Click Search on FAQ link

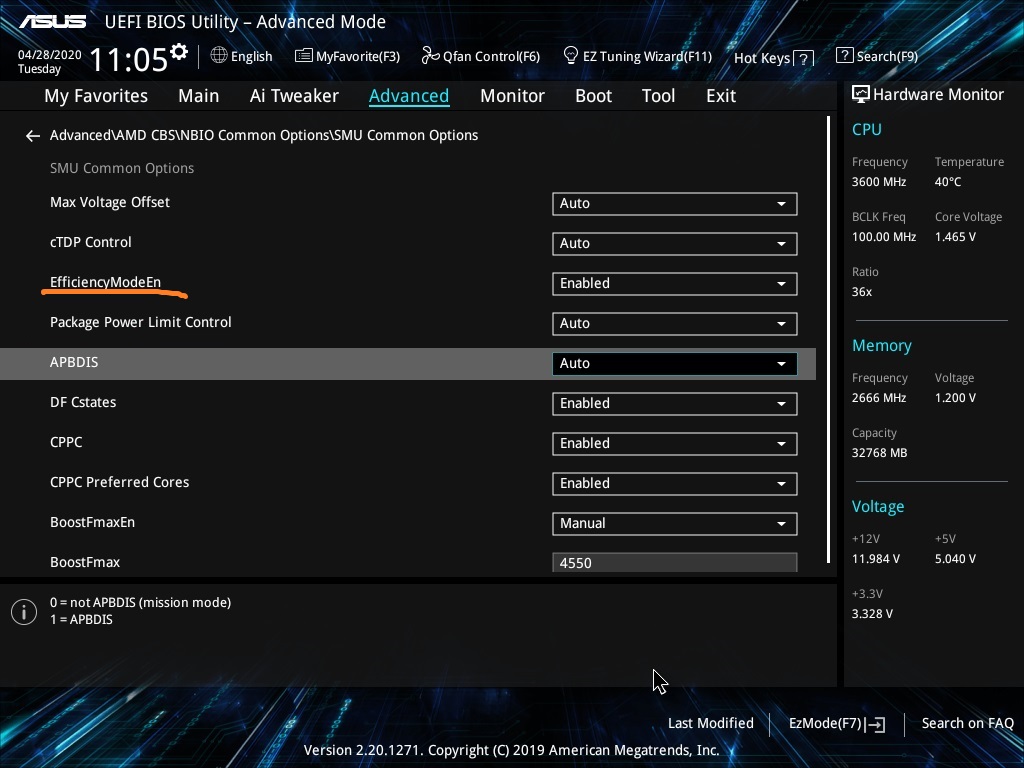point(968,724)
